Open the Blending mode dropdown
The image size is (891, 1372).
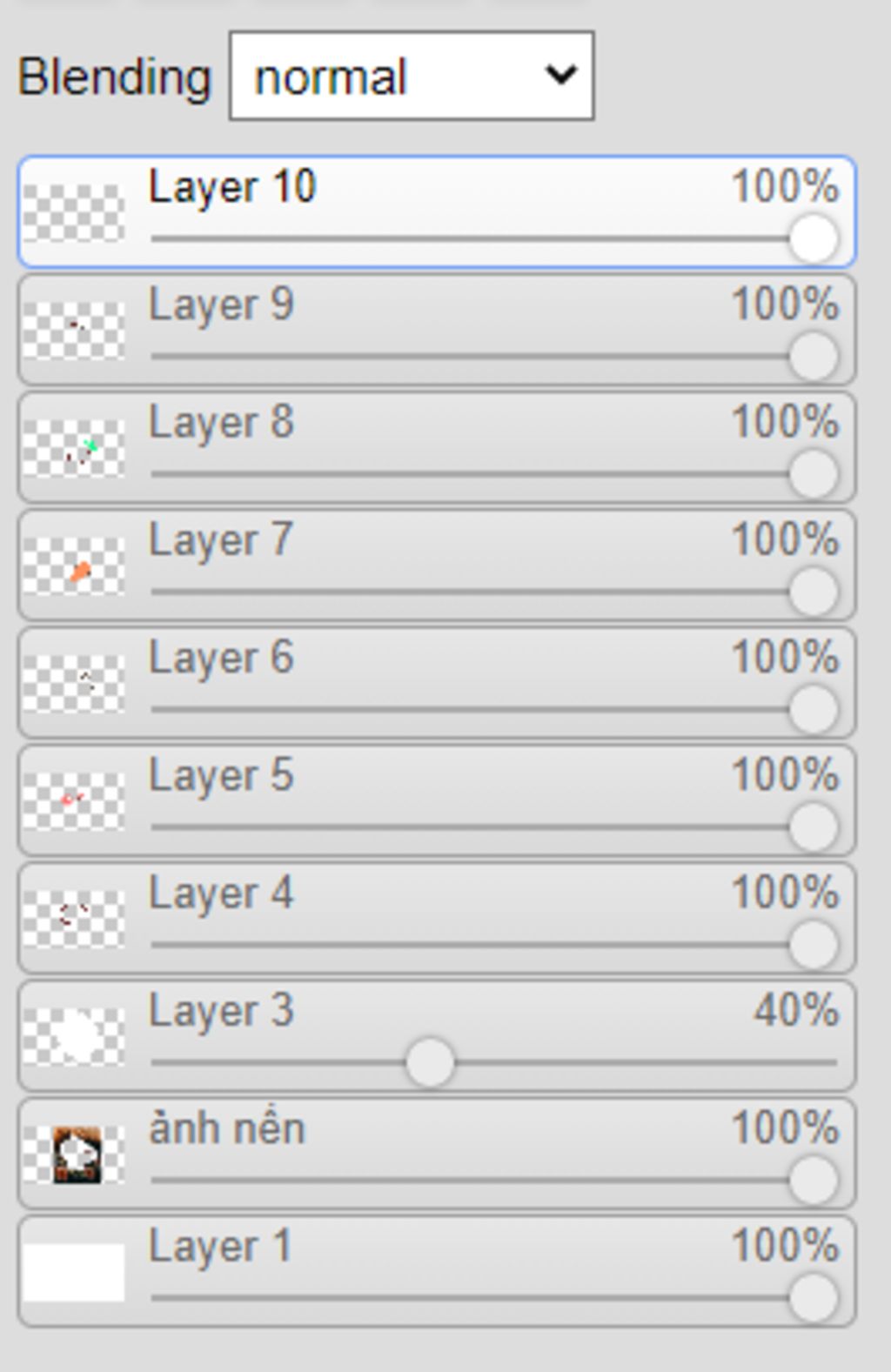(412, 76)
